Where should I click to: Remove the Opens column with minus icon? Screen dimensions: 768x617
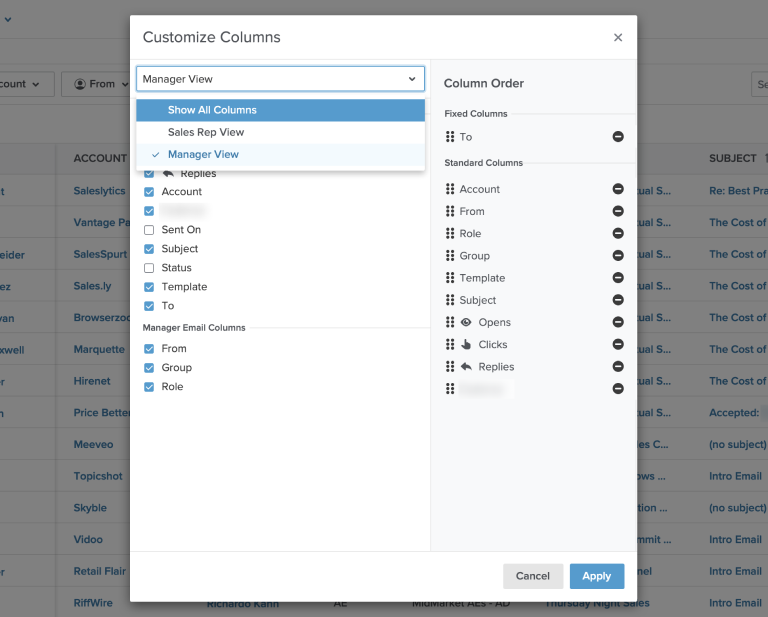click(x=618, y=322)
